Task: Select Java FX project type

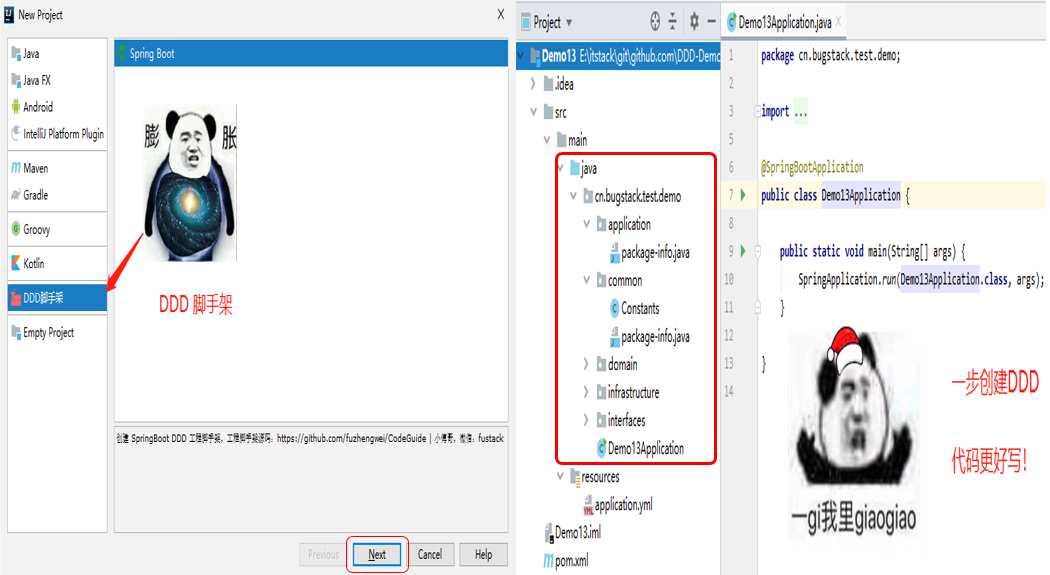Action: coord(57,80)
